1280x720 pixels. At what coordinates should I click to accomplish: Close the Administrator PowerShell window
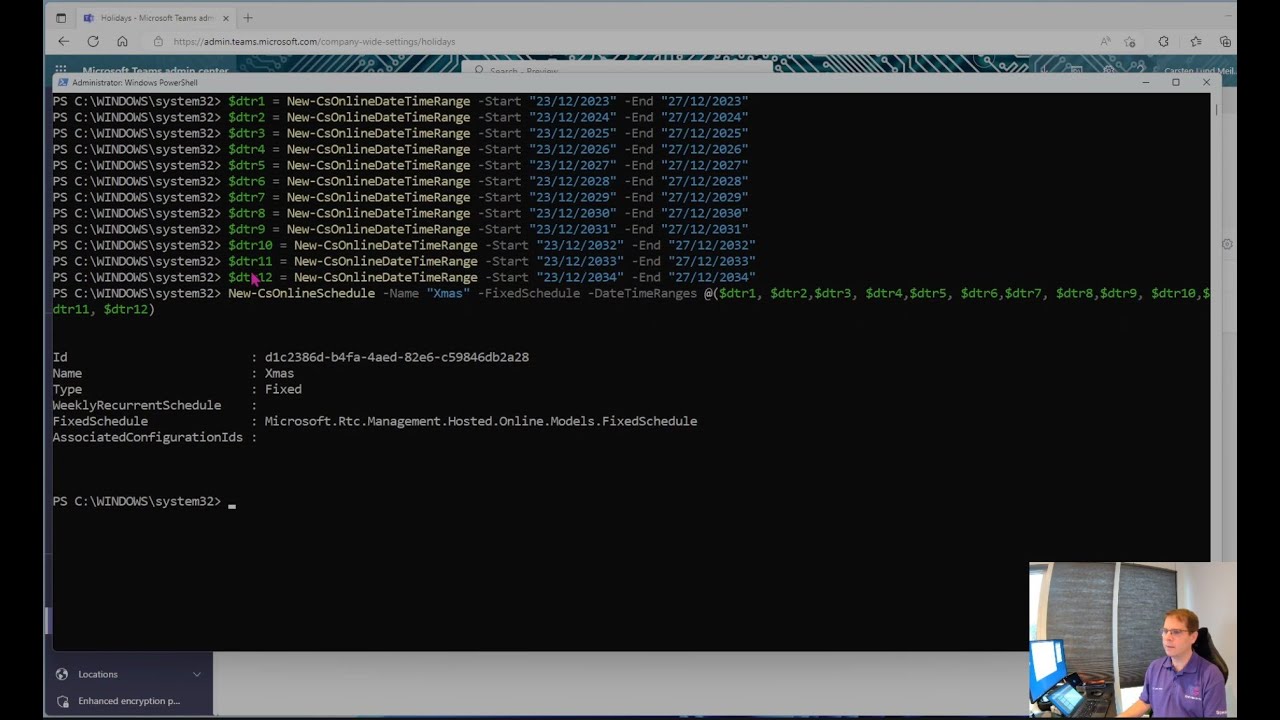[x=1205, y=83]
